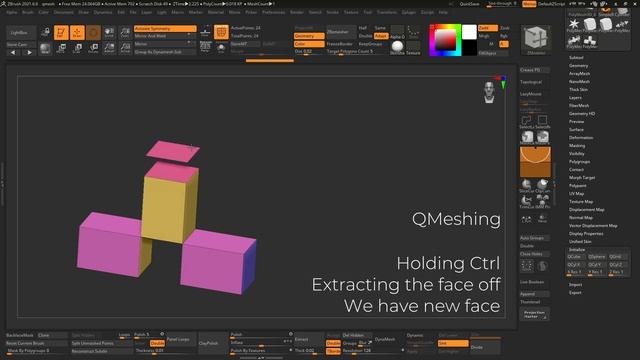Open the LightBox browser

click(20, 32)
